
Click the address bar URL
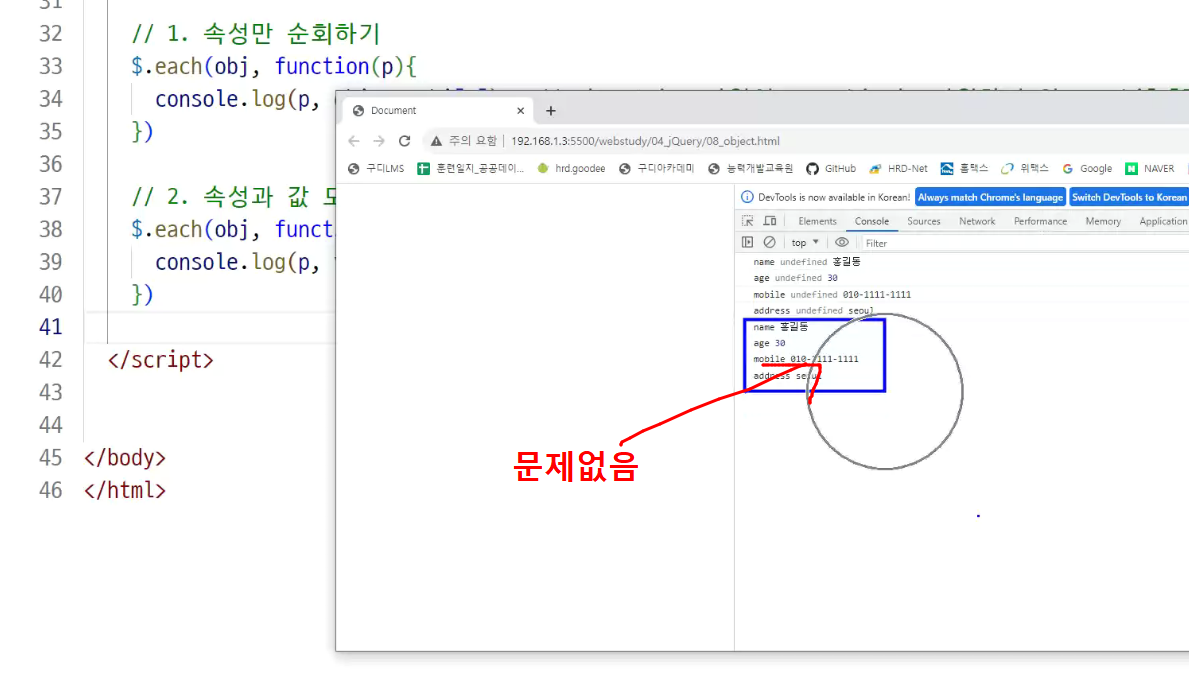pos(645,141)
